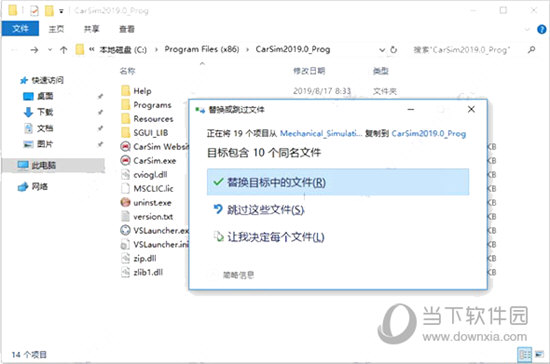Click 本地磁盘 (C:) breadcrumb

[123, 50]
